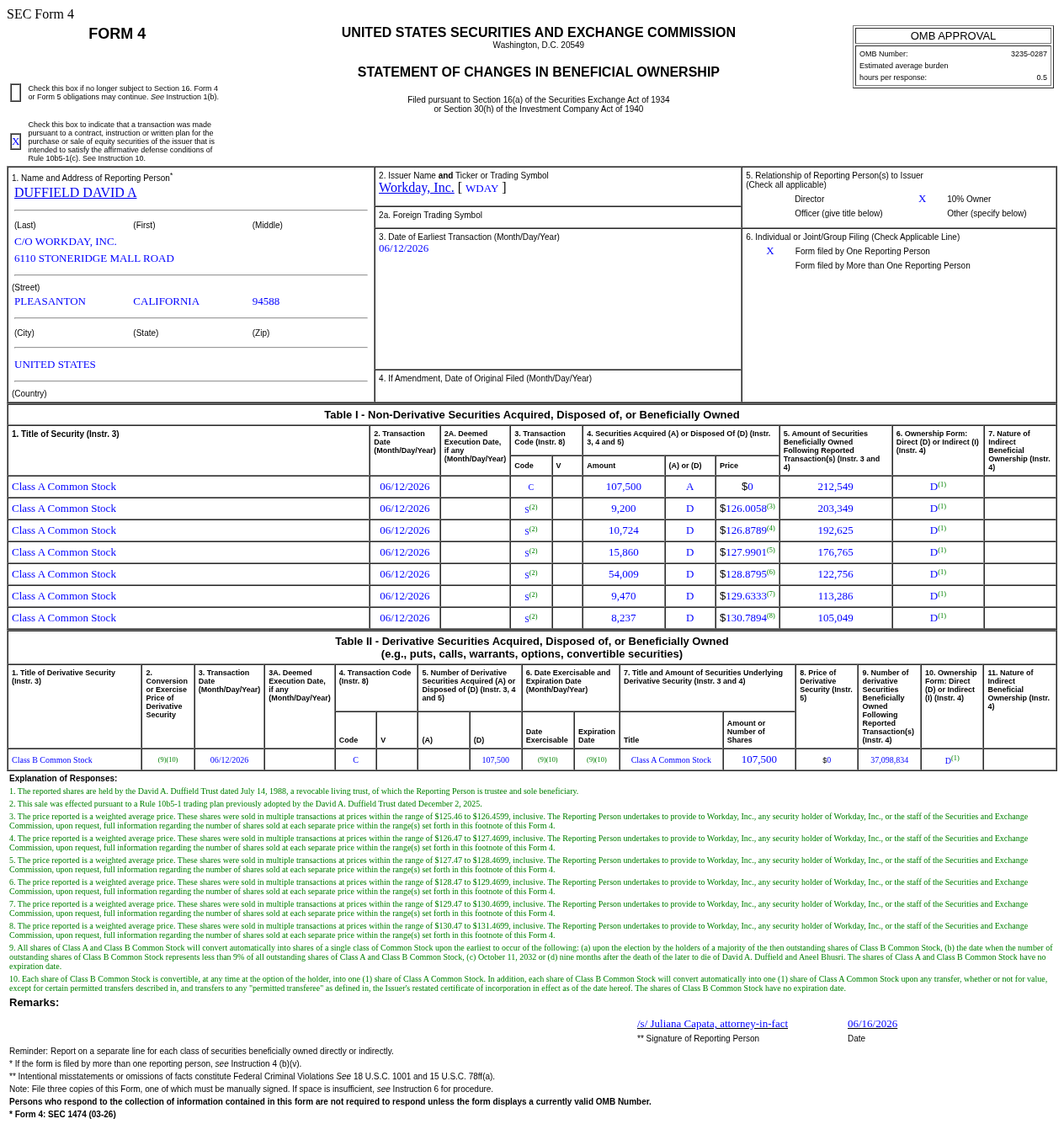Click the Class B Common Stock derivative title
The width and height of the screenshot is (1064, 1140).
tap(52, 760)
